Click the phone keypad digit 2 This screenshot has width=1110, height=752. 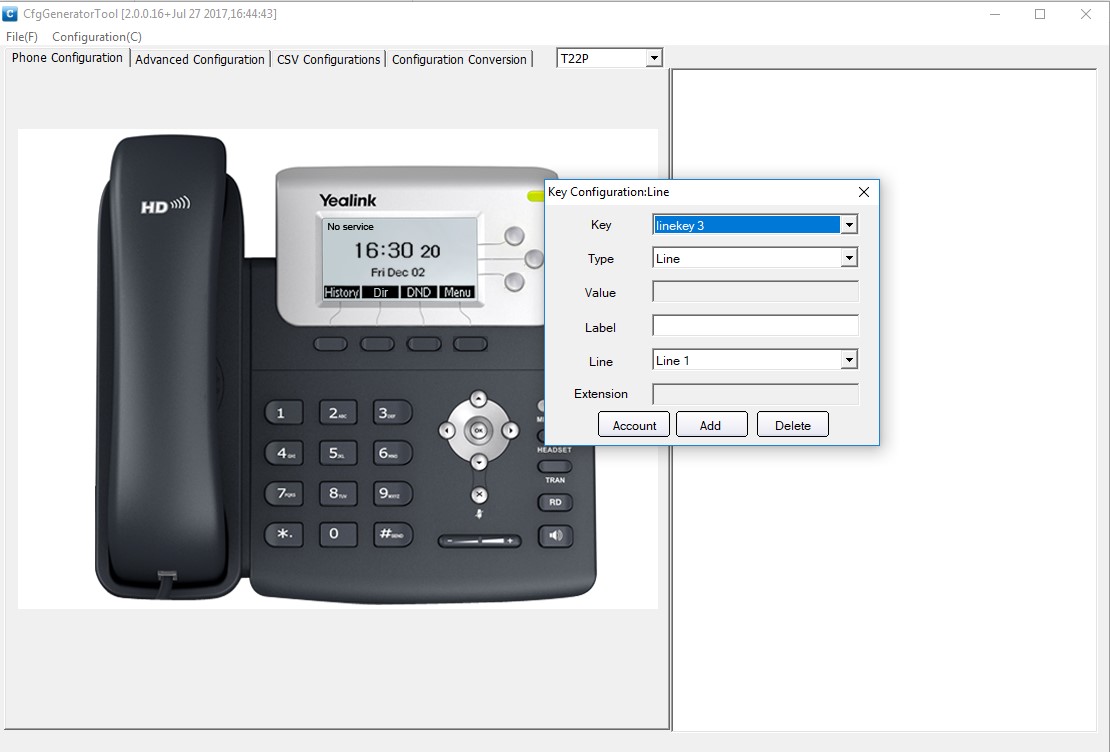click(x=338, y=413)
